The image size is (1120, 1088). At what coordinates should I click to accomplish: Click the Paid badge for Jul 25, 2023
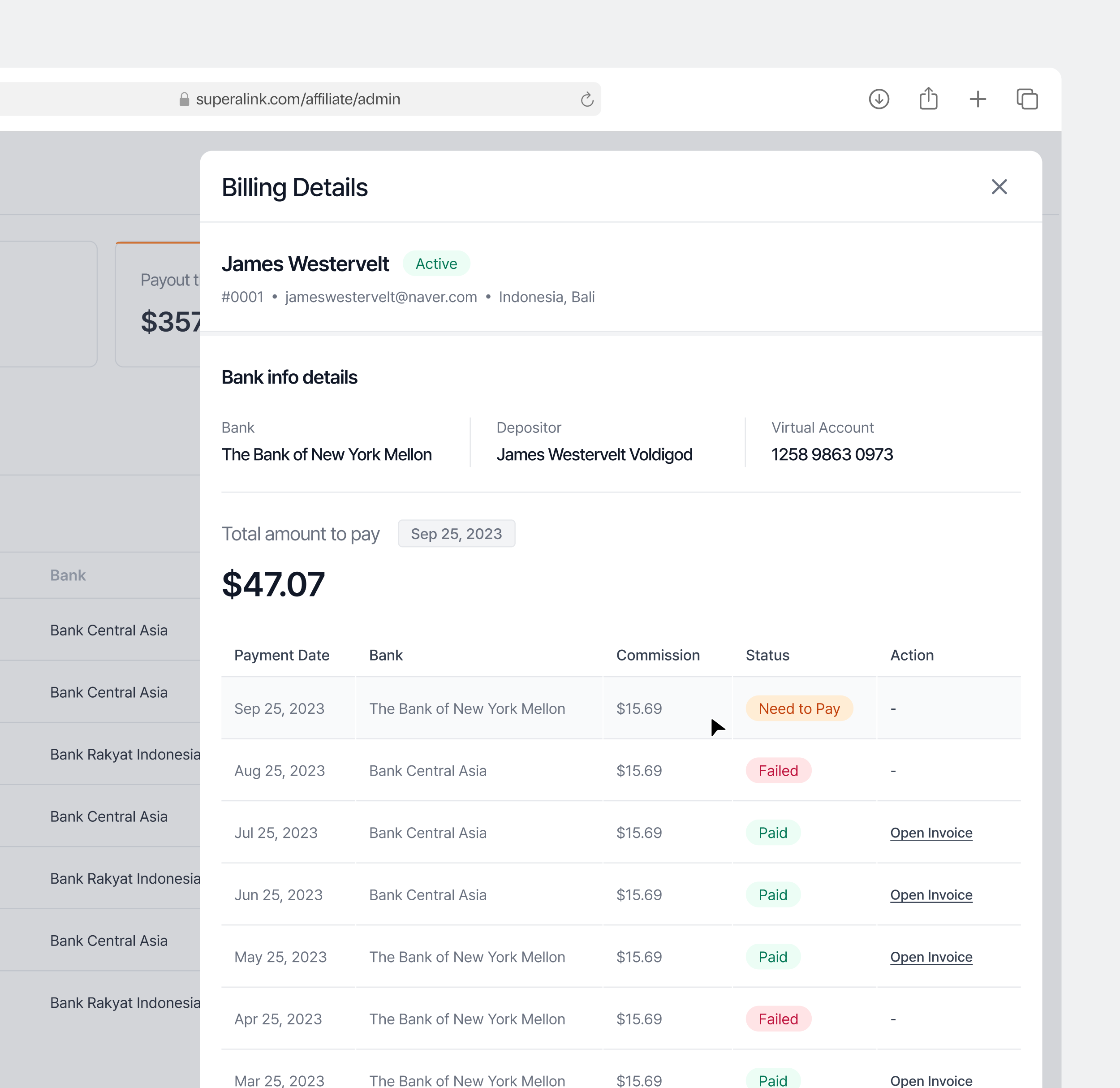(772, 833)
